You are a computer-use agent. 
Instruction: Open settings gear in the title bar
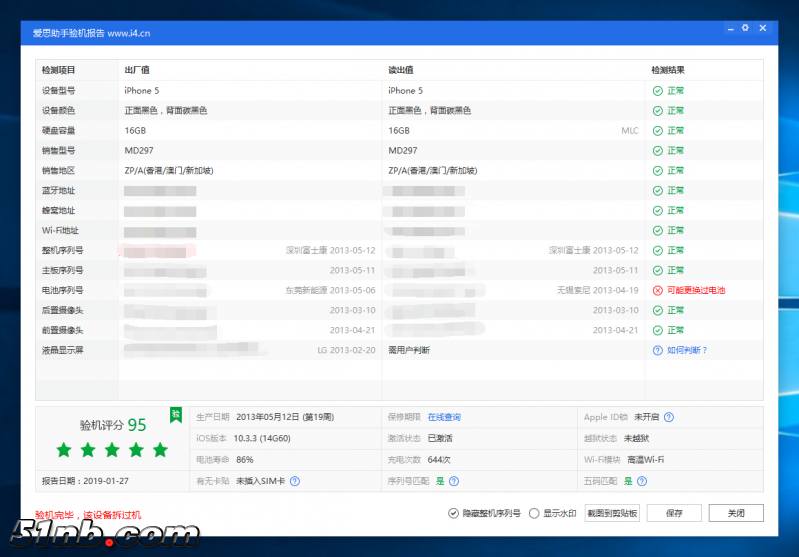(x=745, y=29)
